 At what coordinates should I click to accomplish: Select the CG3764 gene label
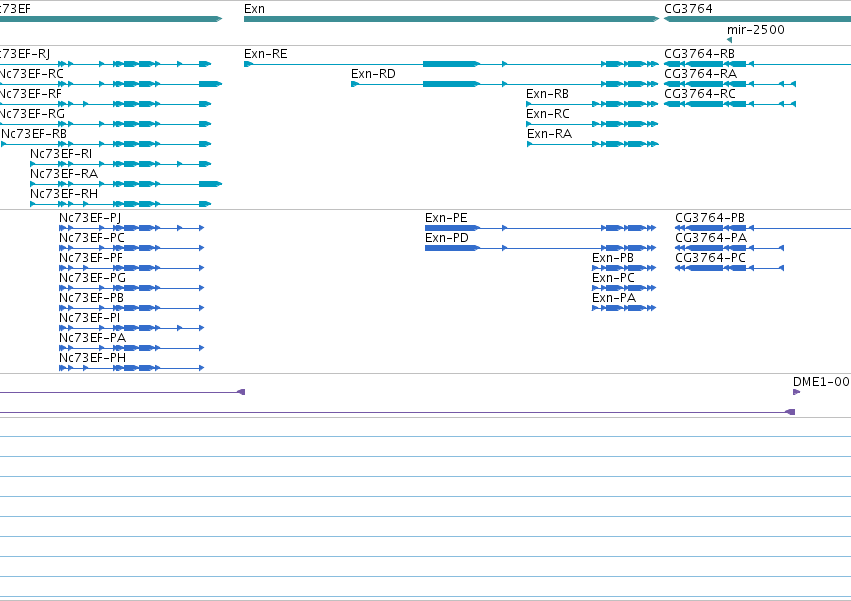pyautogui.click(x=688, y=9)
